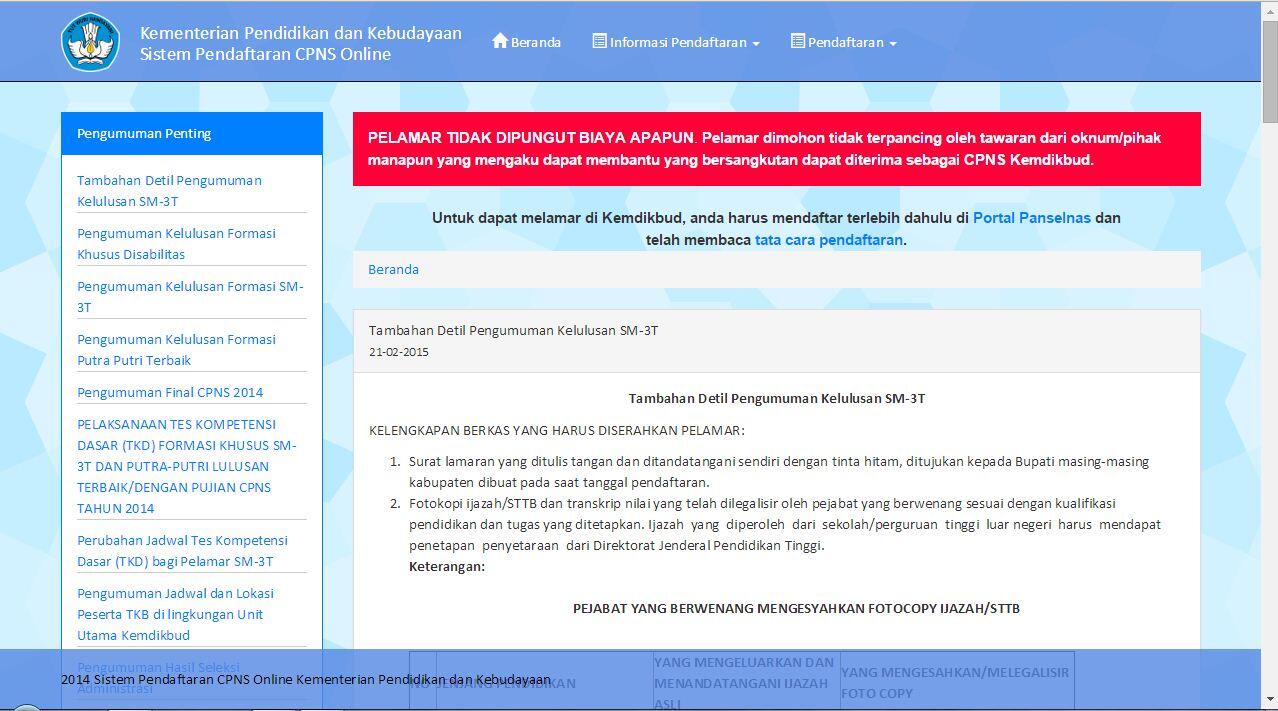Open Pengumuman Jadwal dan Lokasi Peserta TKB link
Screen dimensions: 1278x711
(x=175, y=614)
